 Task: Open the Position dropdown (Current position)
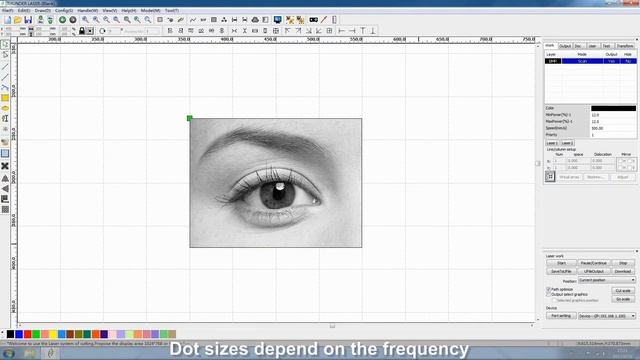point(607,280)
